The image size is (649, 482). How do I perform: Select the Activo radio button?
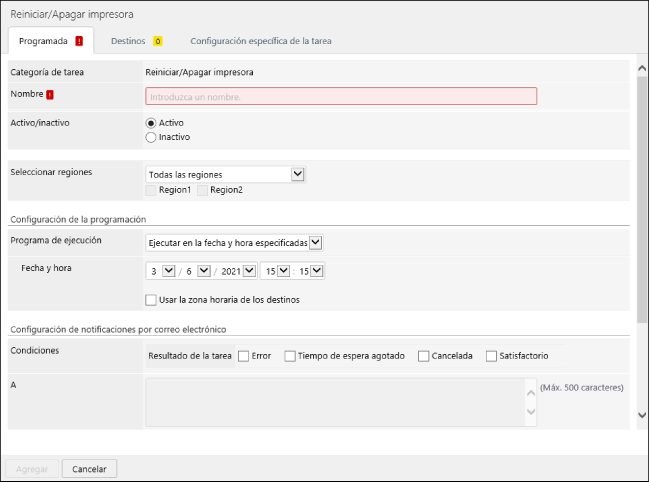[x=152, y=122]
